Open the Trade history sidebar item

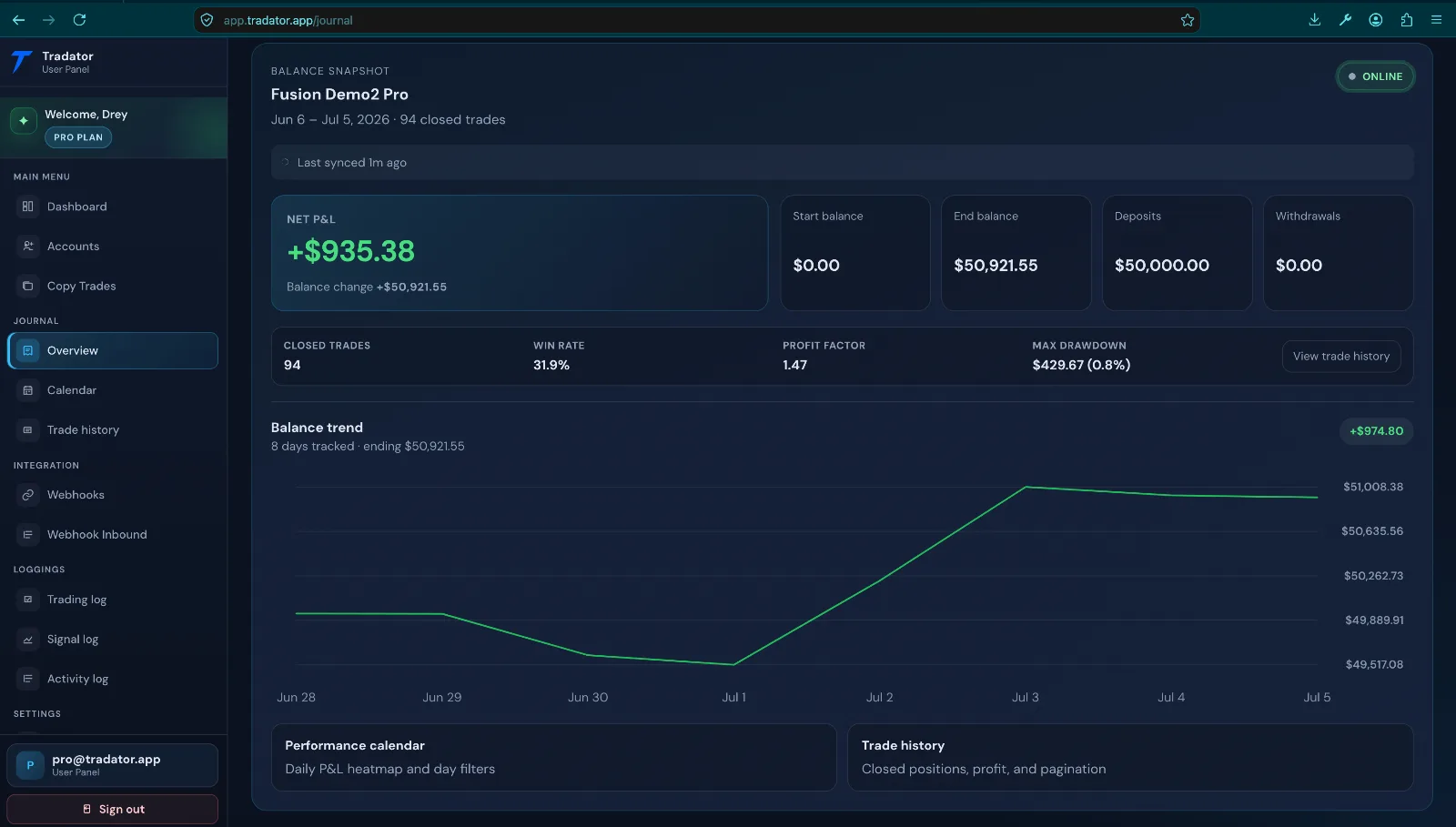point(113,430)
